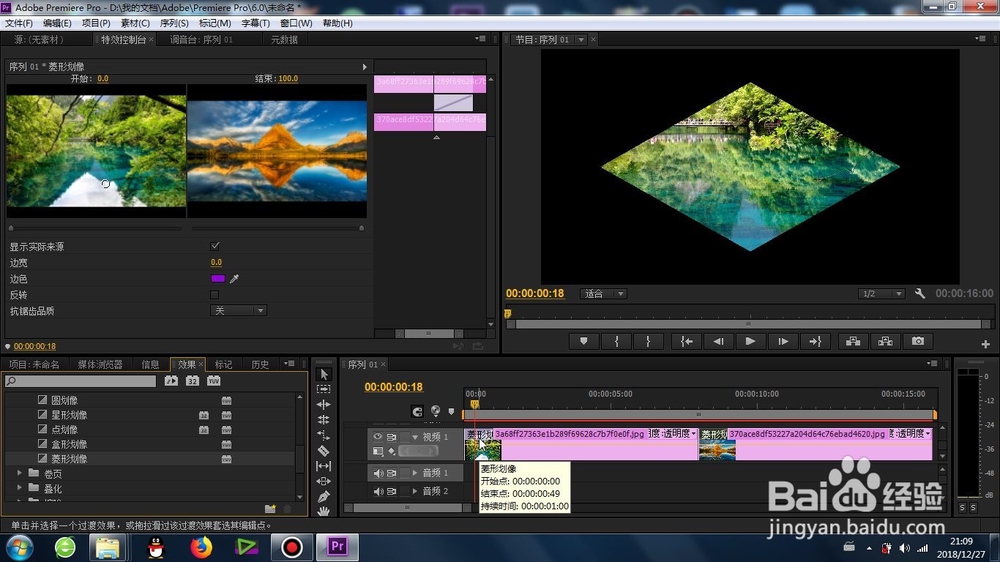
Task: Step forward one frame
Action: pos(783,341)
